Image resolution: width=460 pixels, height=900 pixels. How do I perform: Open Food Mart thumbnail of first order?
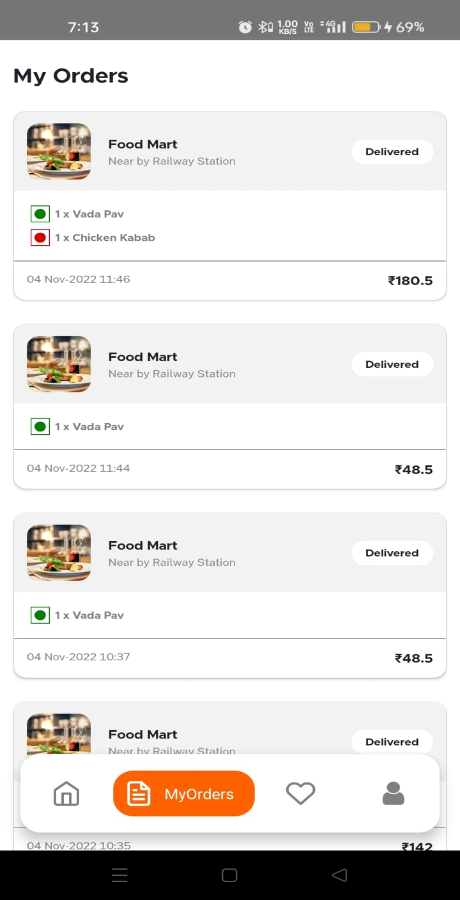pos(59,152)
